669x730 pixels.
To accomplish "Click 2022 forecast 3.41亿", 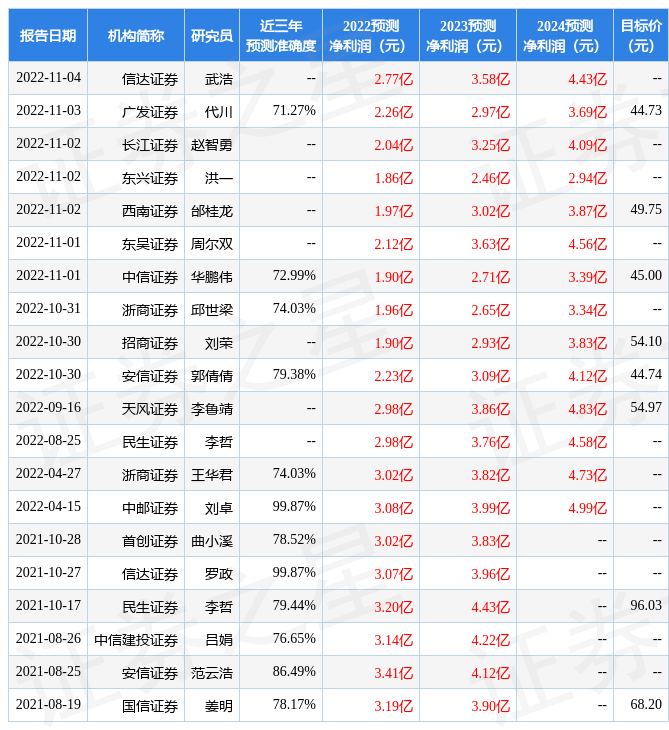I will coord(394,674).
